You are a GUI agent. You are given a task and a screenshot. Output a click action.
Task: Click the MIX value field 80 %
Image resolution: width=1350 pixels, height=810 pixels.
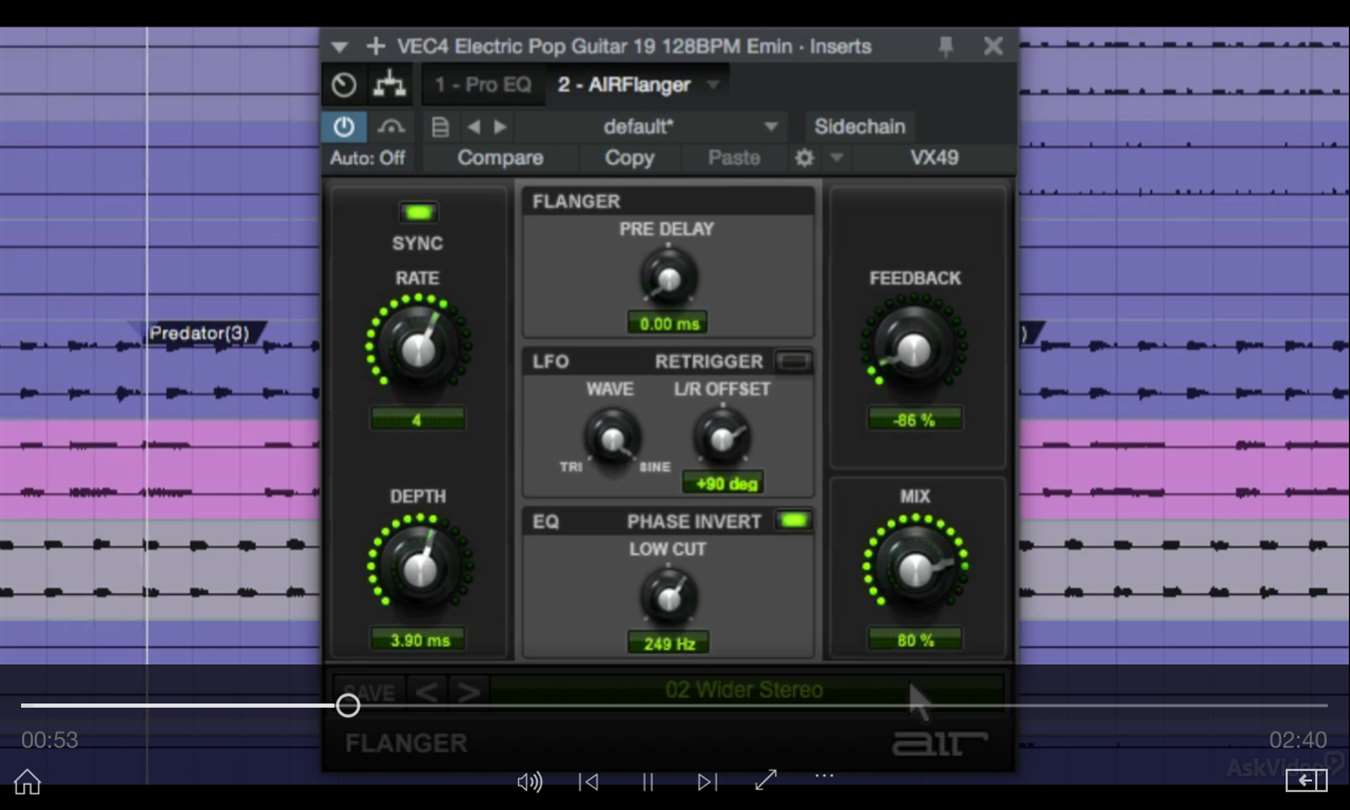(x=914, y=639)
